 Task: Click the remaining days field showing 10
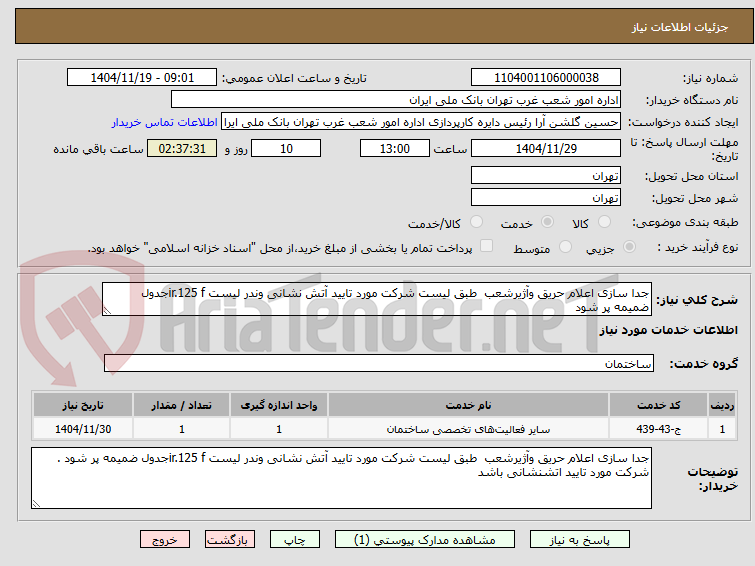(x=286, y=148)
